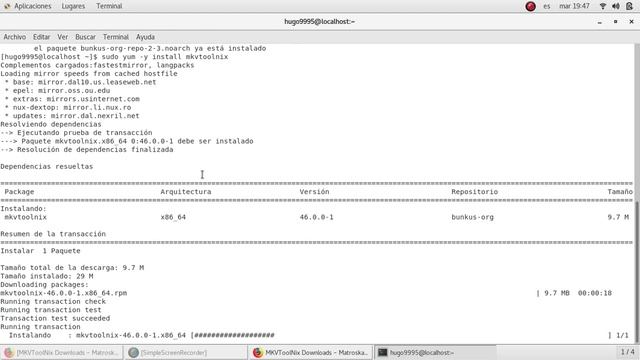Open the Archivo menu
The width and height of the screenshot is (640, 360).
tap(15, 37)
